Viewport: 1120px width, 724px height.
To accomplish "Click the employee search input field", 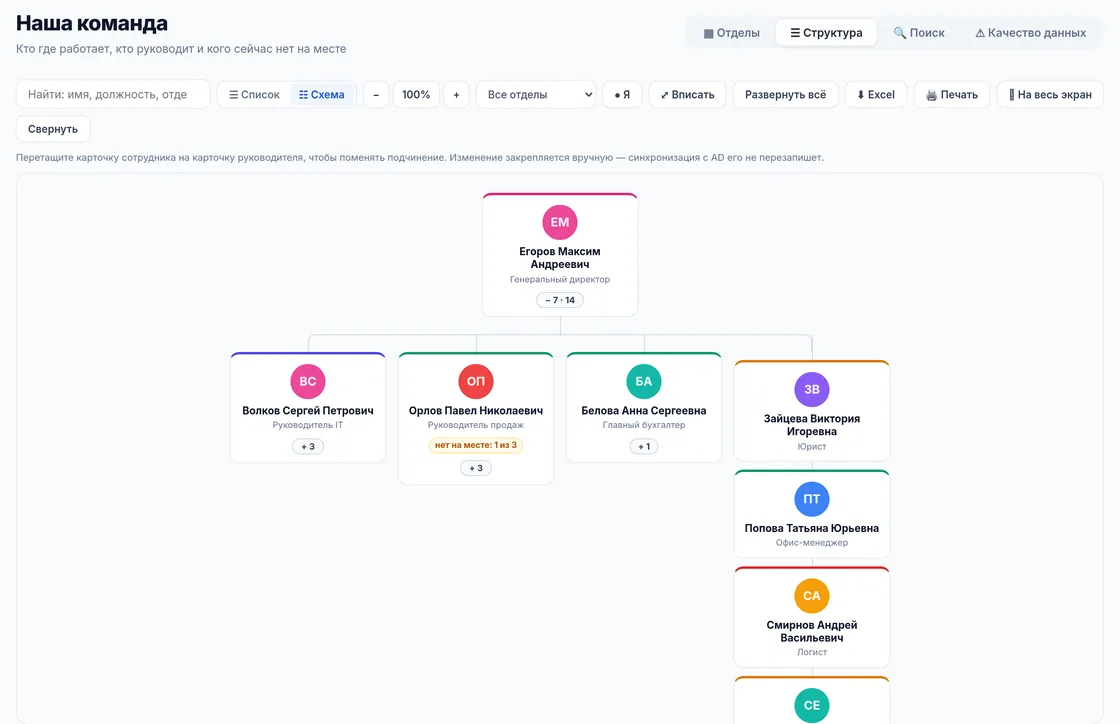I will [113, 94].
